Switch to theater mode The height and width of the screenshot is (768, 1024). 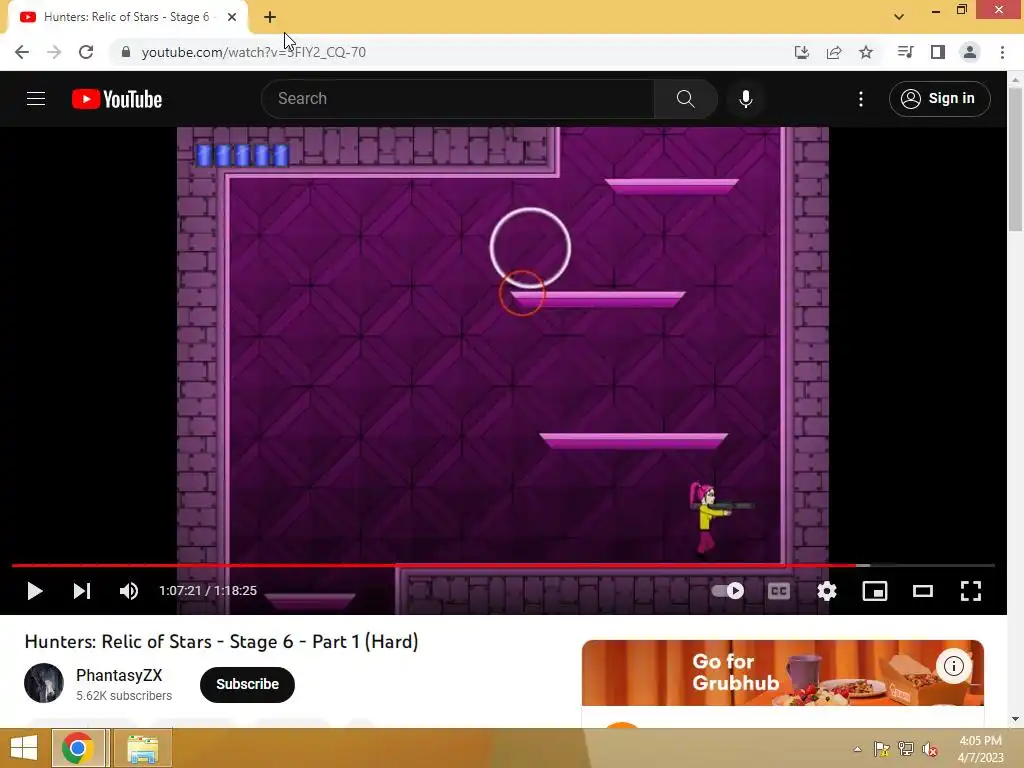923,591
